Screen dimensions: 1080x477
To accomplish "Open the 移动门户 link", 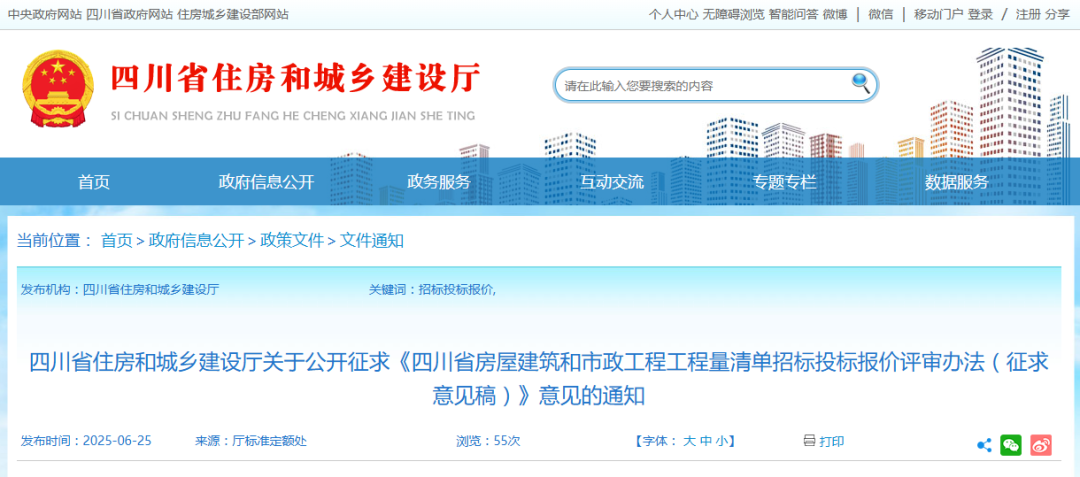I will 939,14.
